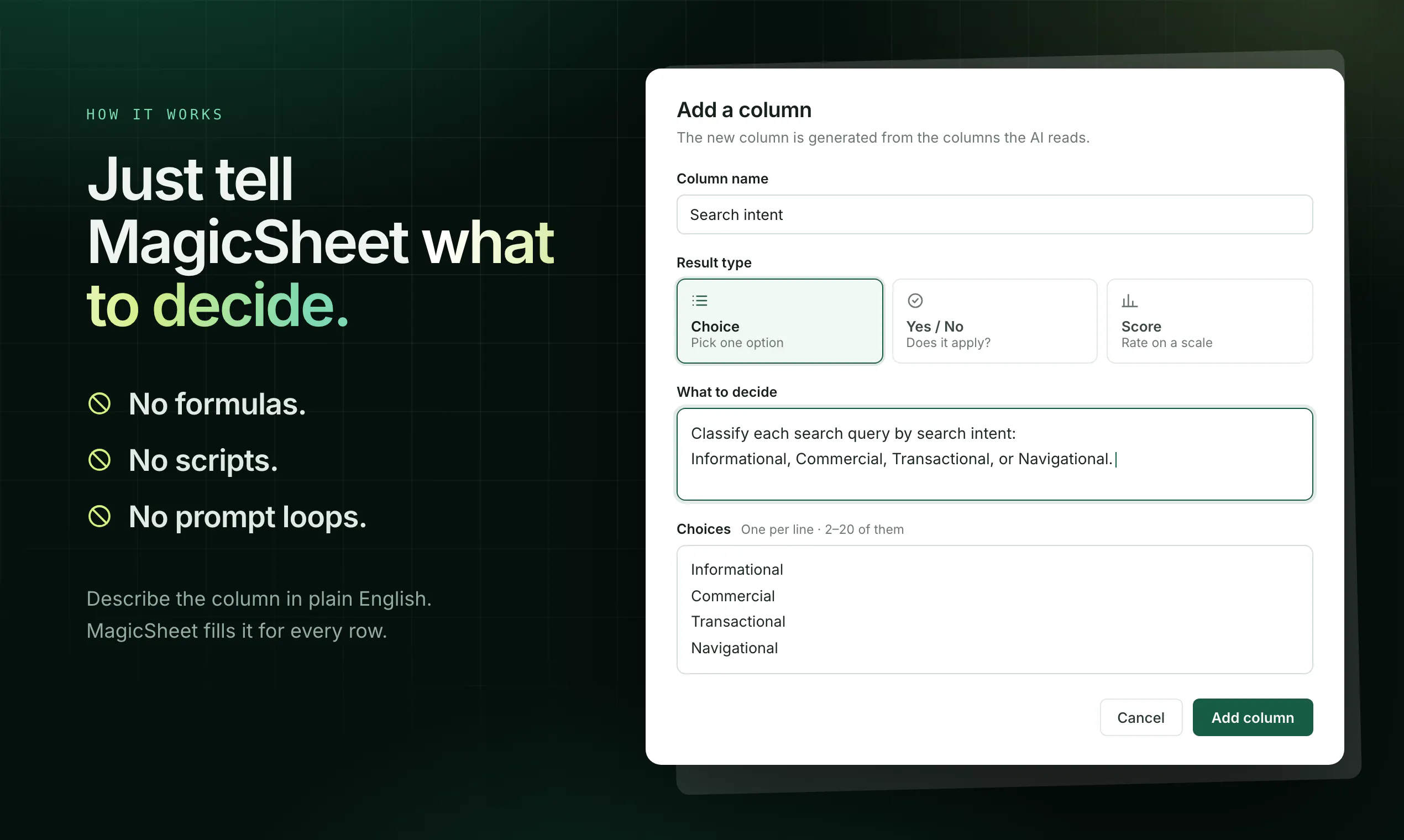Viewport: 1404px width, 840px height.
Task: Select the Yes / No result type
Action: 995,321
